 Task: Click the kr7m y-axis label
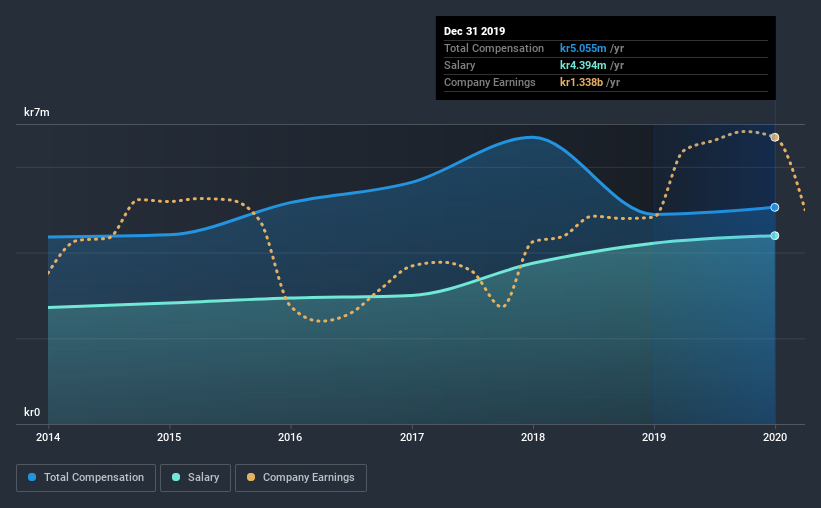[x=37, y=112]
